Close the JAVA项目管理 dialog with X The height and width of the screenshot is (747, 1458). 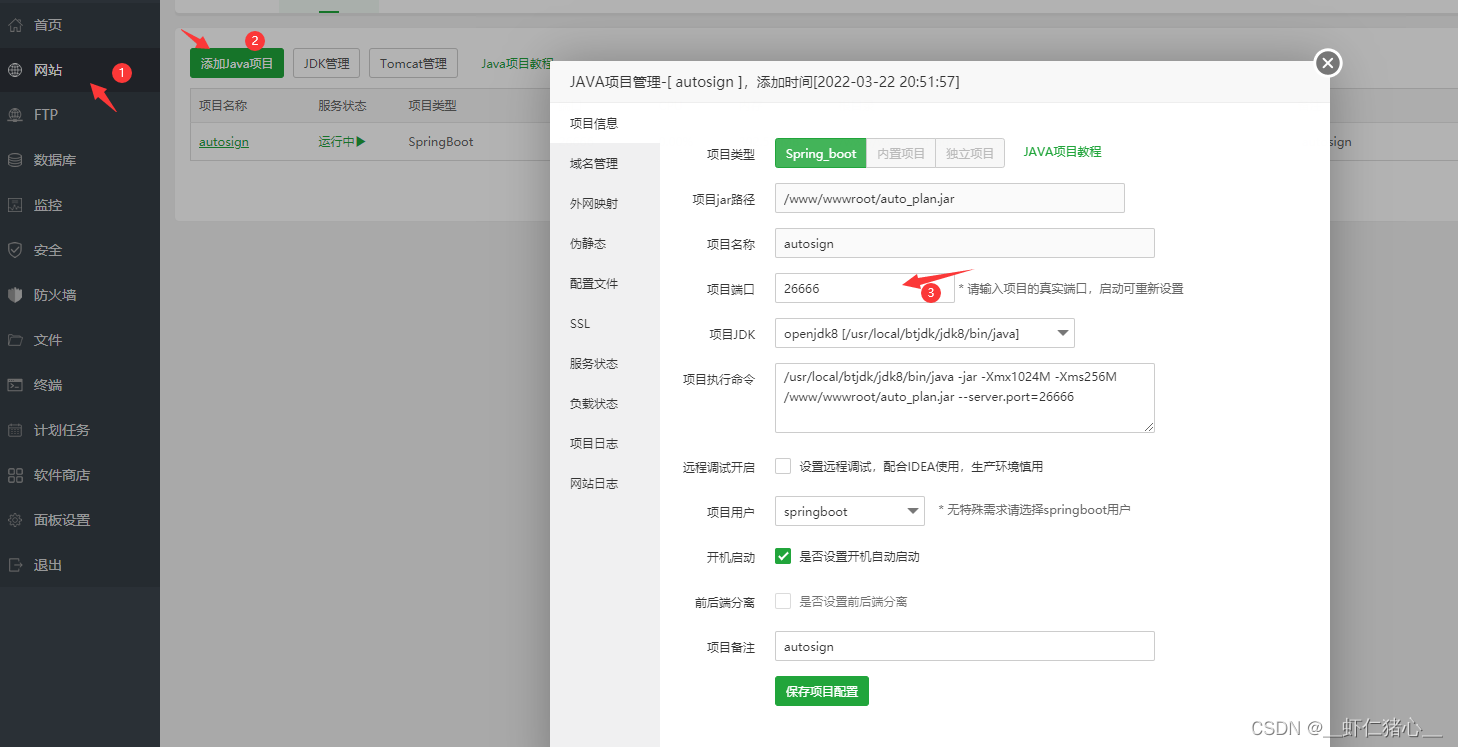(1327, 63)
